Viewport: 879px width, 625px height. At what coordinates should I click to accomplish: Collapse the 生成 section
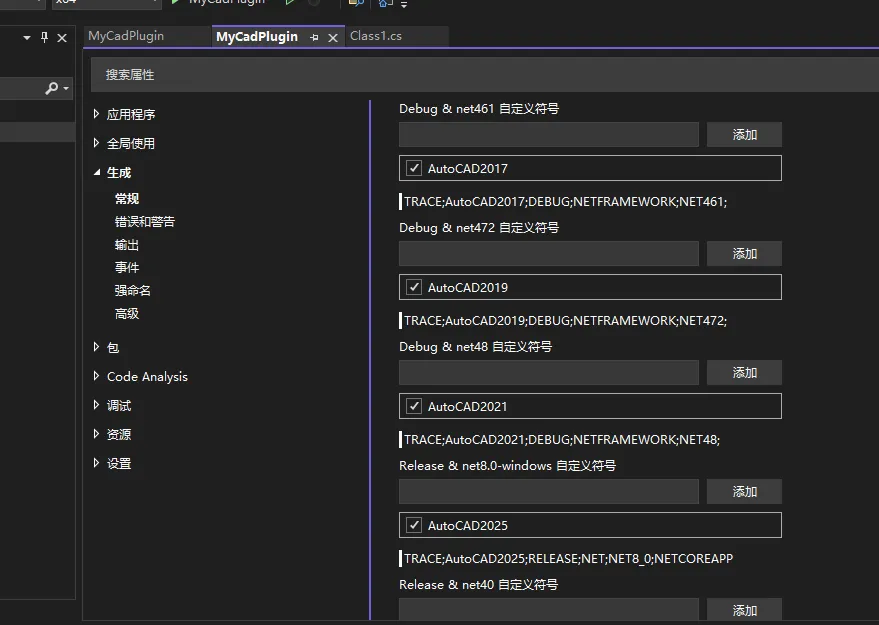tap(96, 173)
